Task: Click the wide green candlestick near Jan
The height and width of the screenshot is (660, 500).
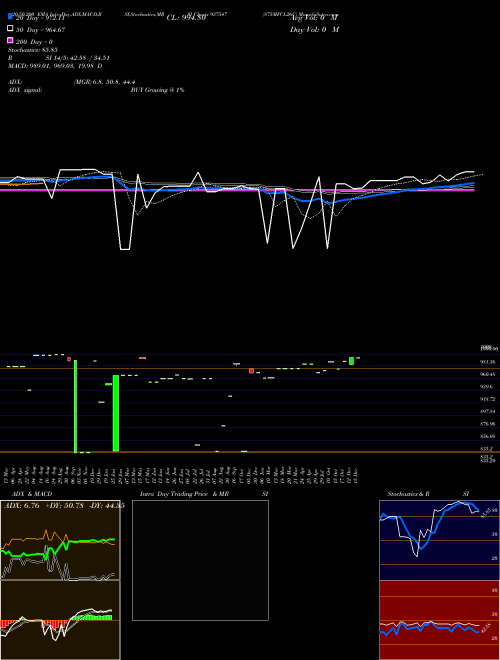Action: pyautogui.click(x=116, y=413)
